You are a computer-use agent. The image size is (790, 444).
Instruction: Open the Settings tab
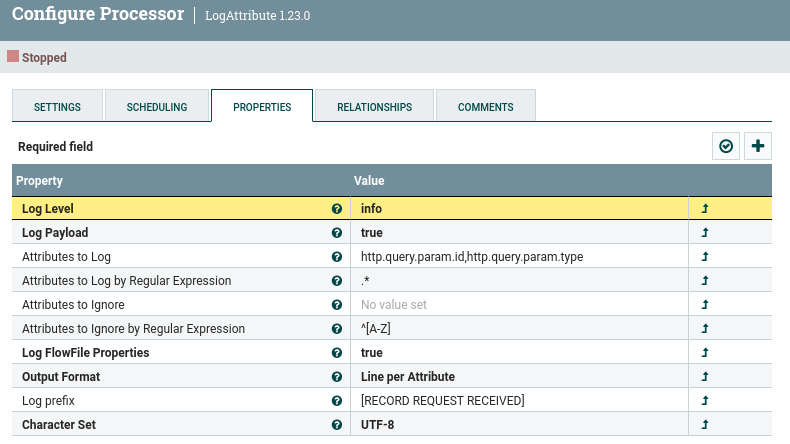coord(58,107)
